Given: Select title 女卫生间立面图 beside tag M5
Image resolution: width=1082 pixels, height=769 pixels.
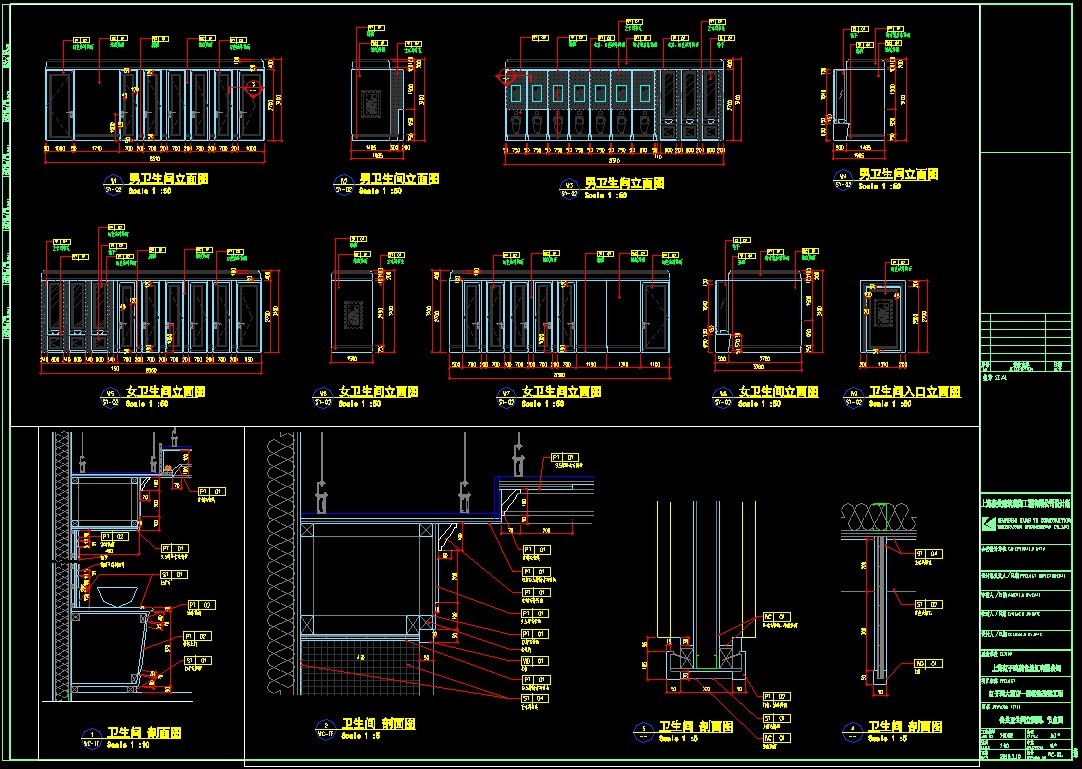Looking at the screenshot, I should click(x=166, y=391).
